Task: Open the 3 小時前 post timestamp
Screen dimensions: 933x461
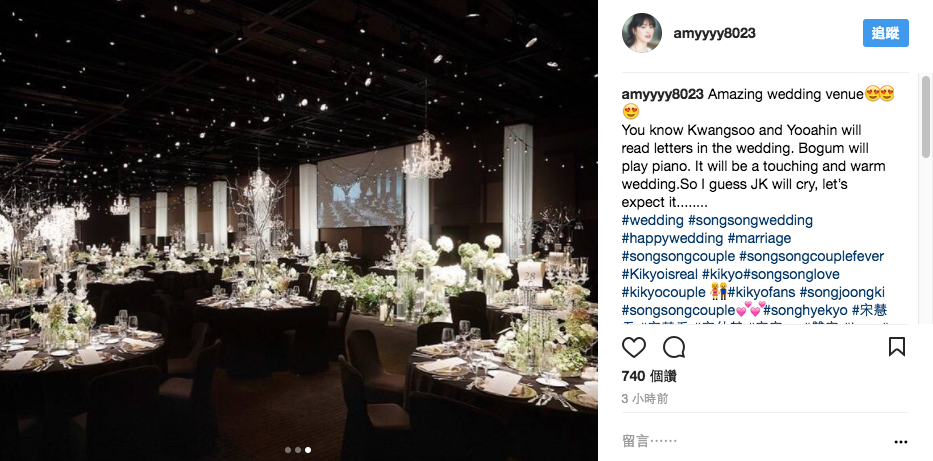Action: (644, 399)
